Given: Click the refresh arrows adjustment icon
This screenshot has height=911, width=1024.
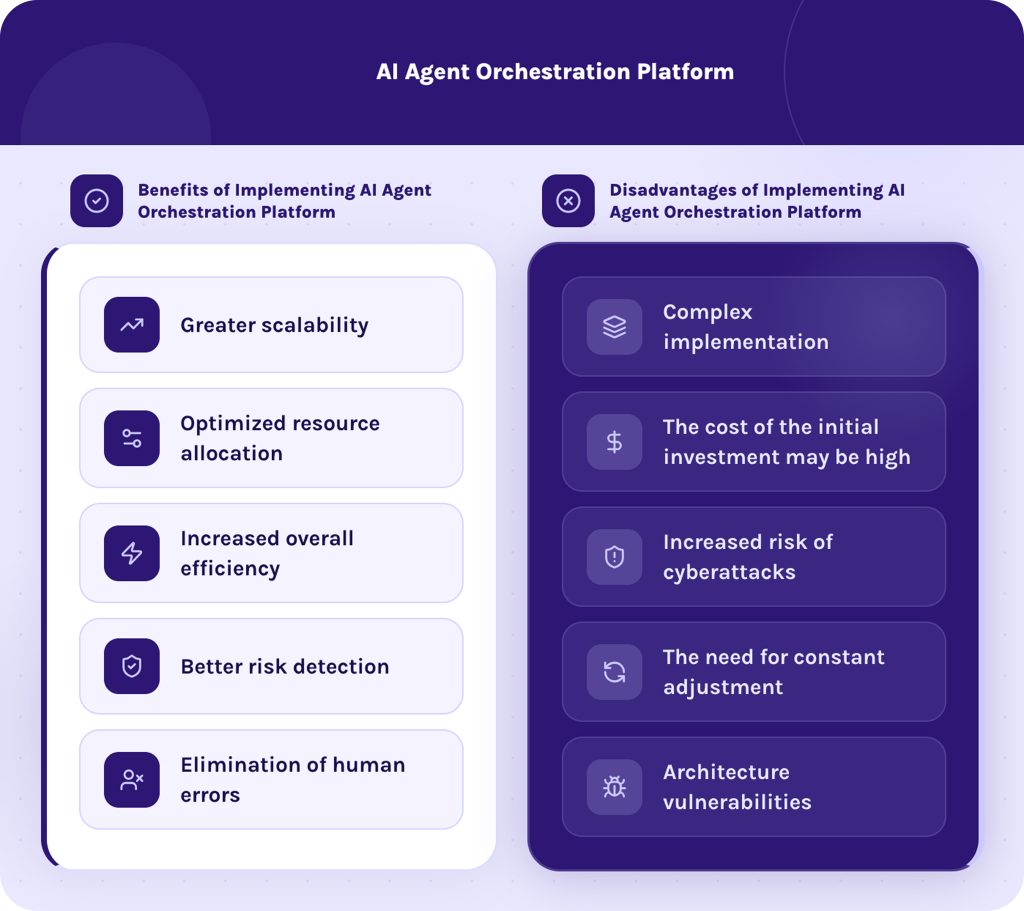Looking at the screenshot, I should pyautogui.click(x=615, y=672).
